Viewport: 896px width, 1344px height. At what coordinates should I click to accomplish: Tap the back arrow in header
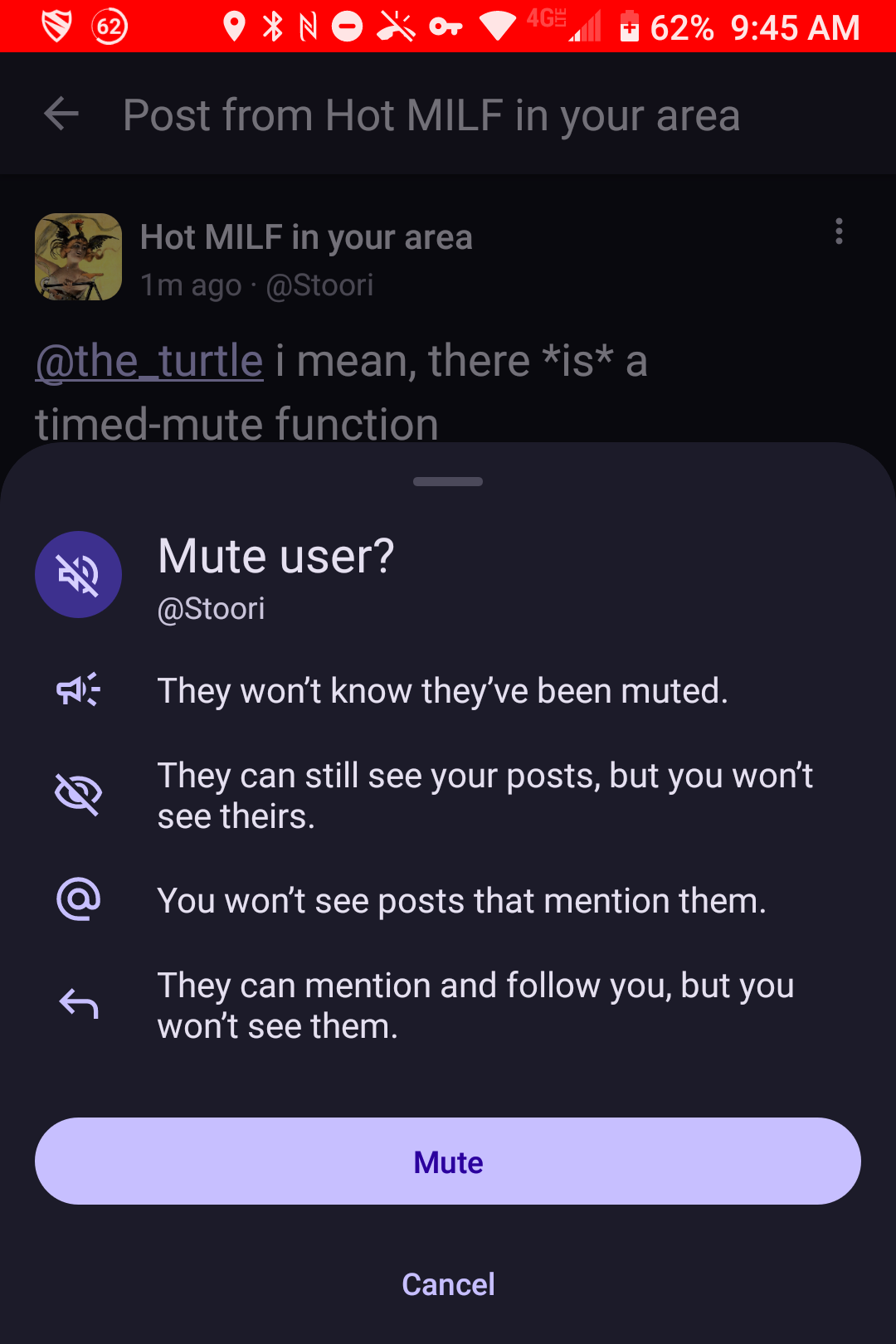point(61,114)
